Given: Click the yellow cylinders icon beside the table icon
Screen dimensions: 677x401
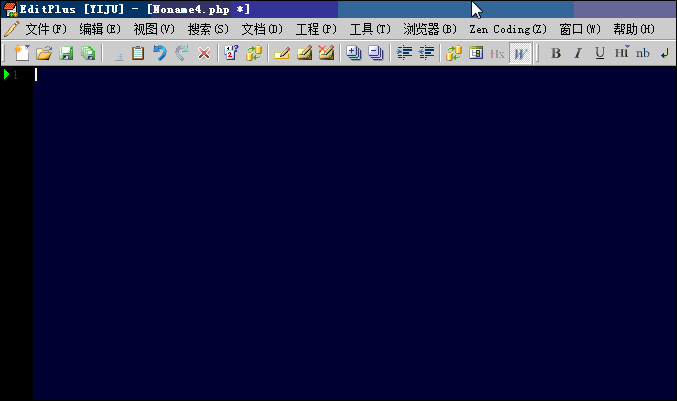Looking at the screenshot, I should pos(454,53).
